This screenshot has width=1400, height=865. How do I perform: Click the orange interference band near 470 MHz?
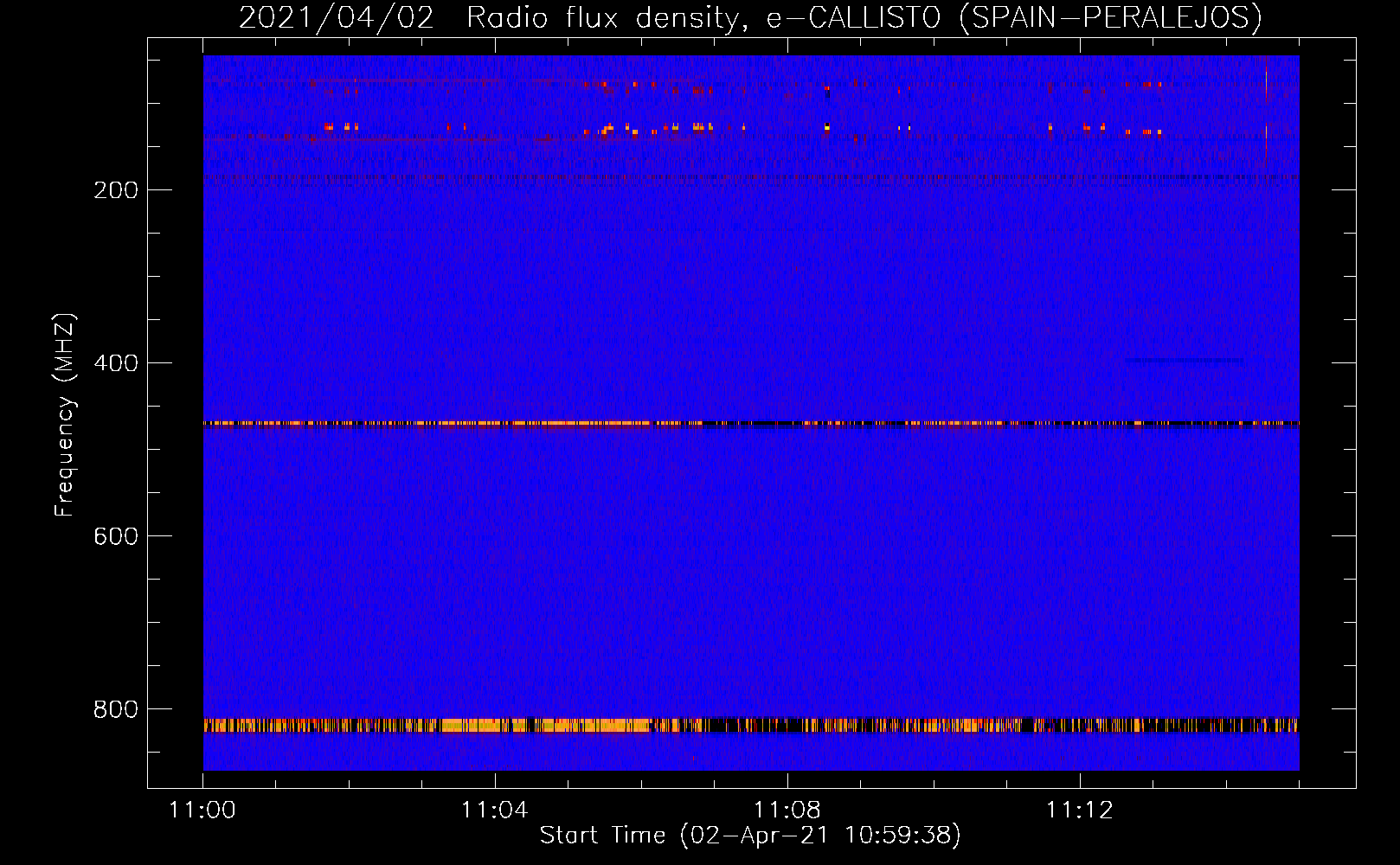(x=751, y=424)
